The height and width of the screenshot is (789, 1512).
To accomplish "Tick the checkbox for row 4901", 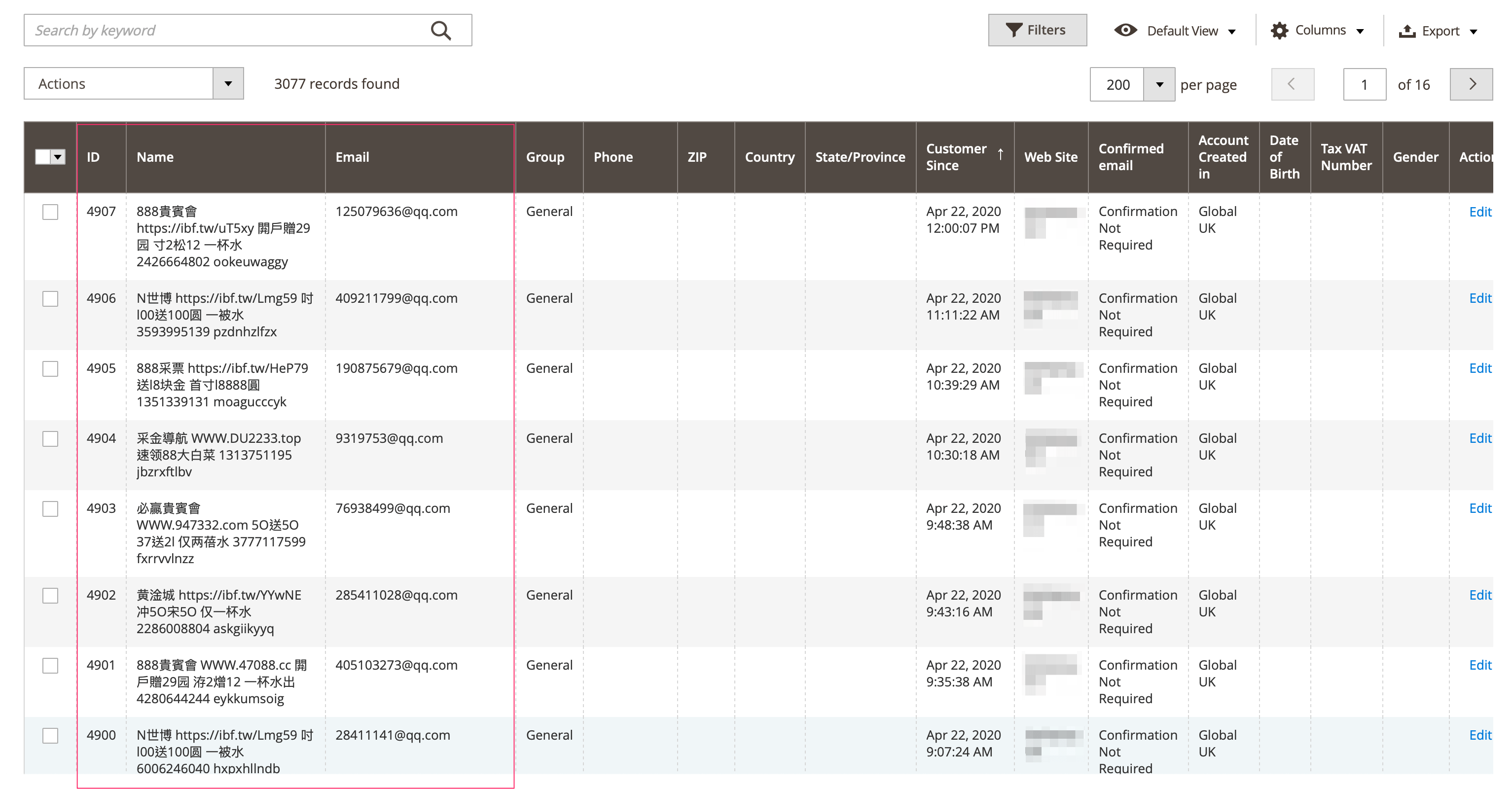I will click(x=50, y=665).
